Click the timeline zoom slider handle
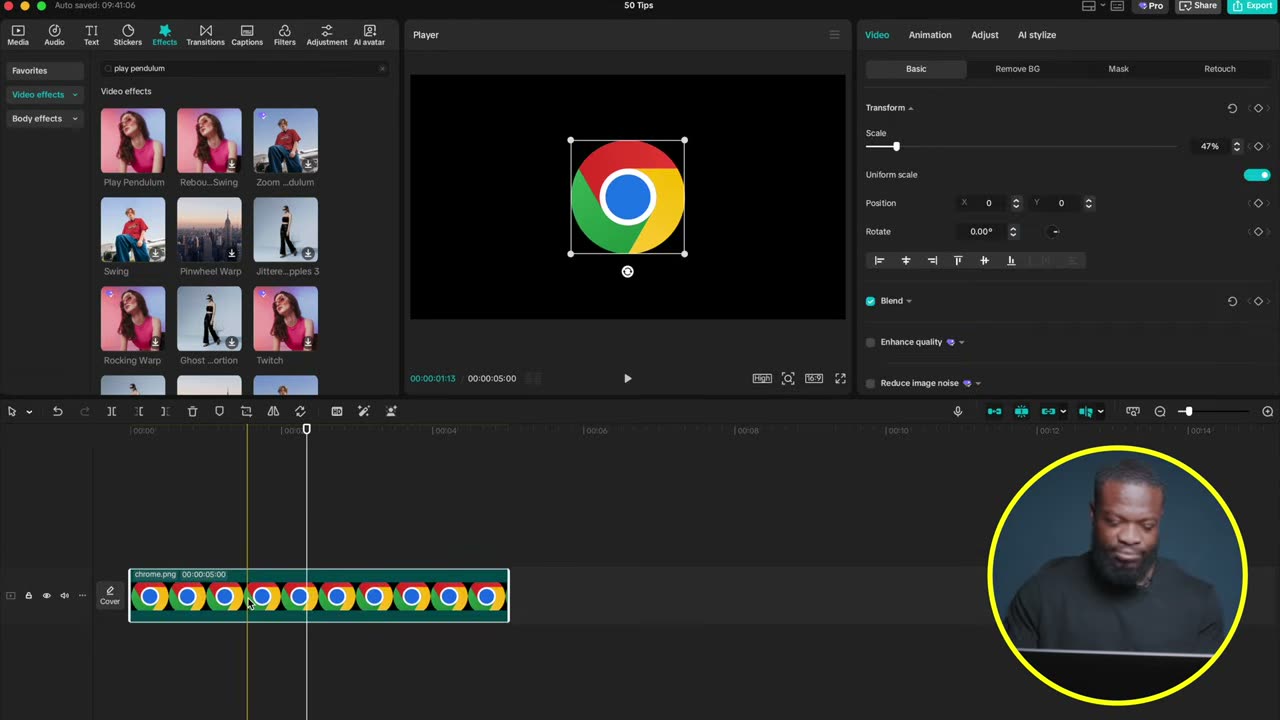The height and width of the screenshot is (720, 1280). (x=1187, y=411)
